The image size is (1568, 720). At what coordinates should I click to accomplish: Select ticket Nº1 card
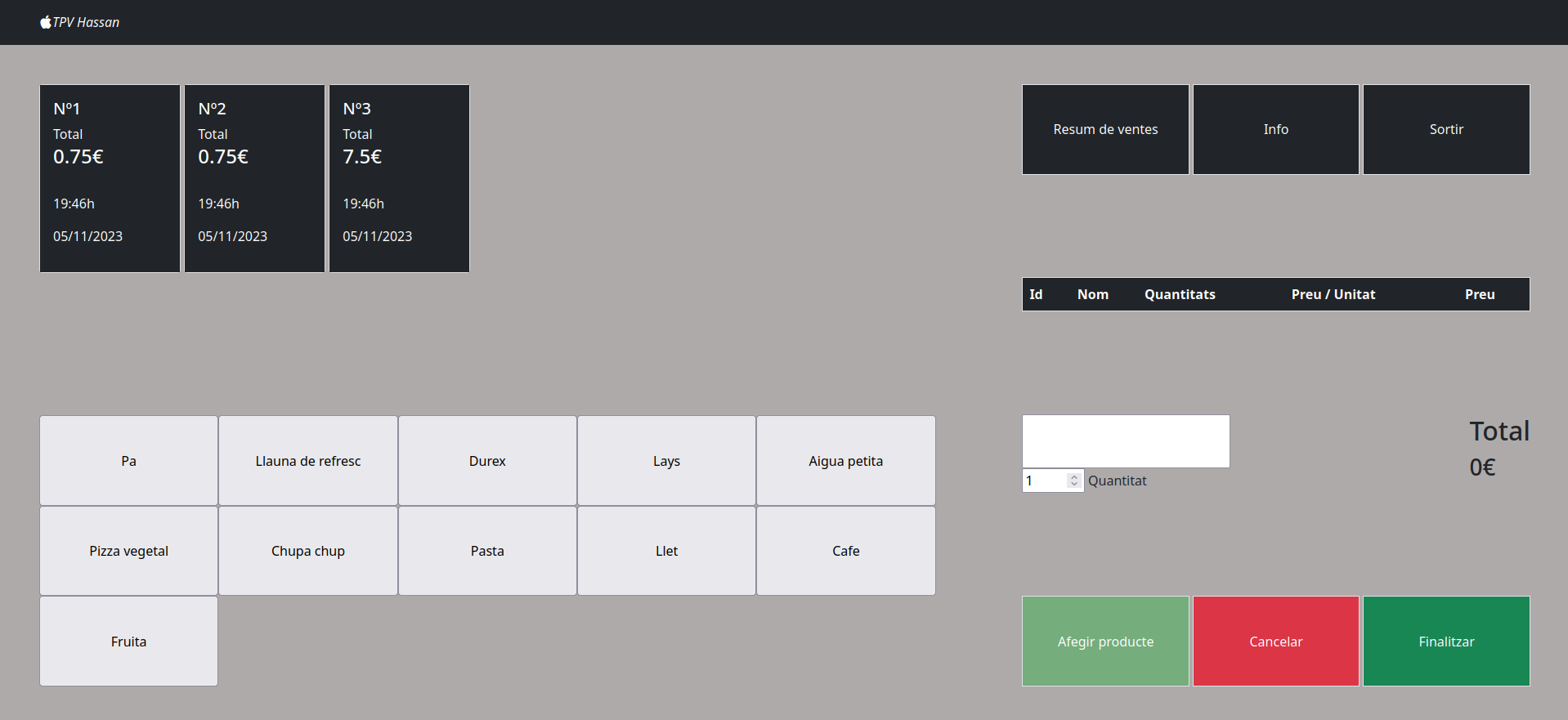tap(110, 178)
